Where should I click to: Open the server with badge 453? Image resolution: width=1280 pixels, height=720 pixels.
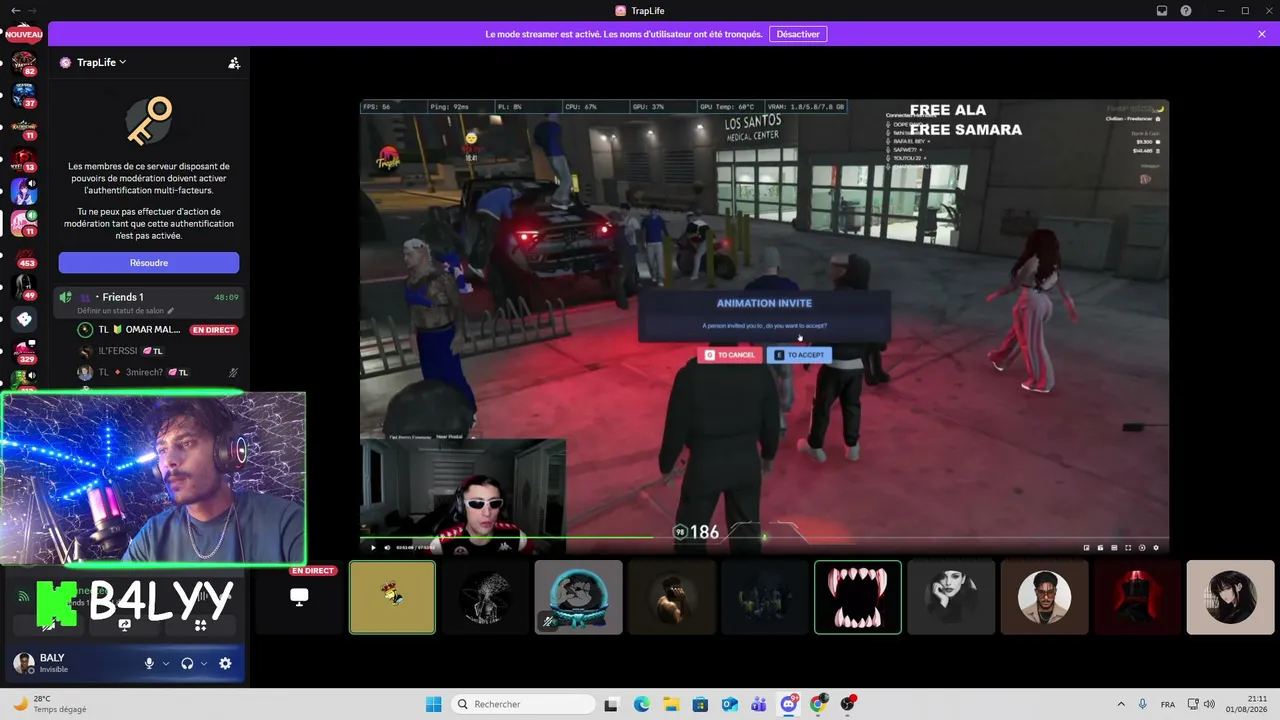pos(24,257)
